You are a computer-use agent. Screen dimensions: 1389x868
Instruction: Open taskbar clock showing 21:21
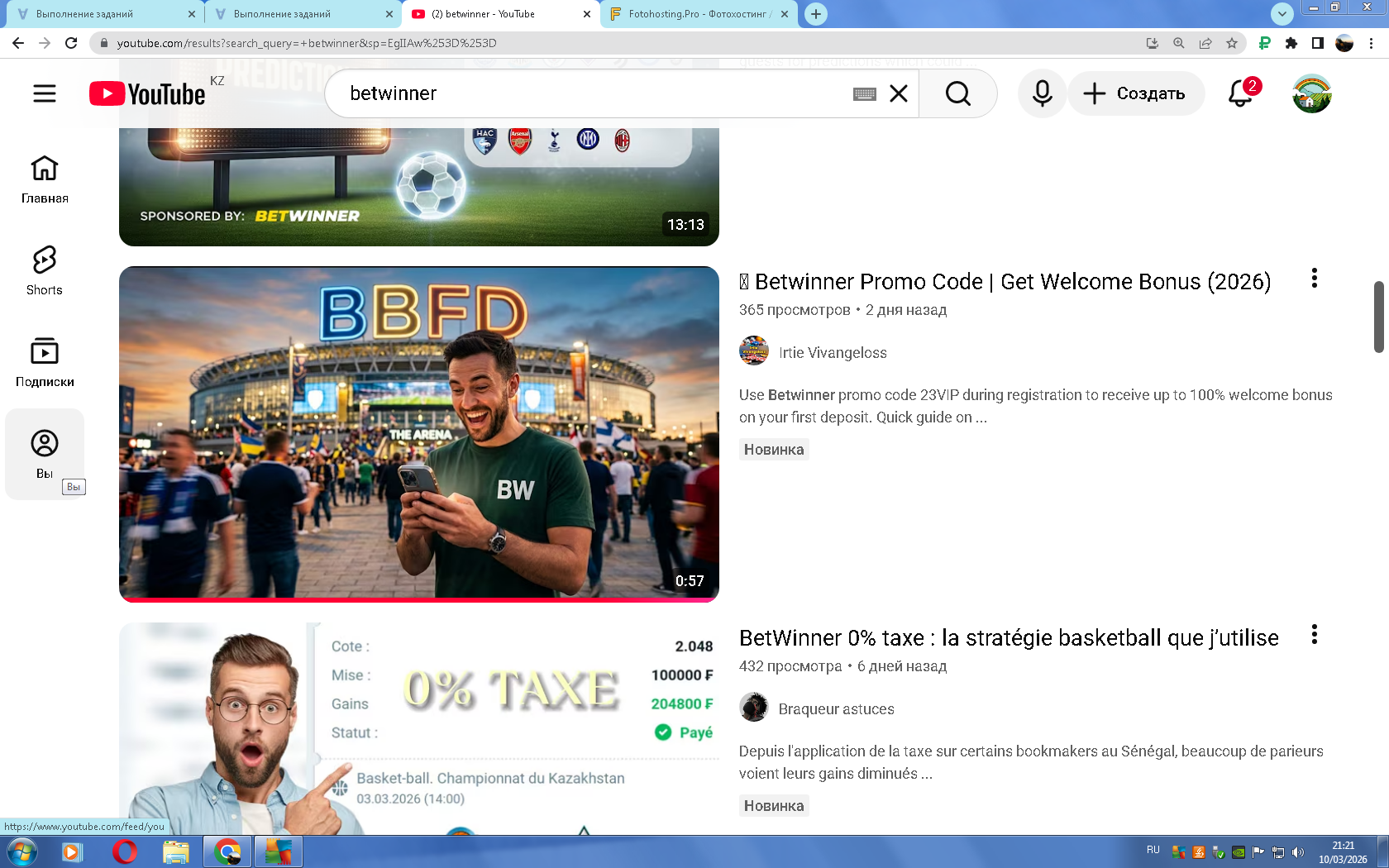[1343, 852]
